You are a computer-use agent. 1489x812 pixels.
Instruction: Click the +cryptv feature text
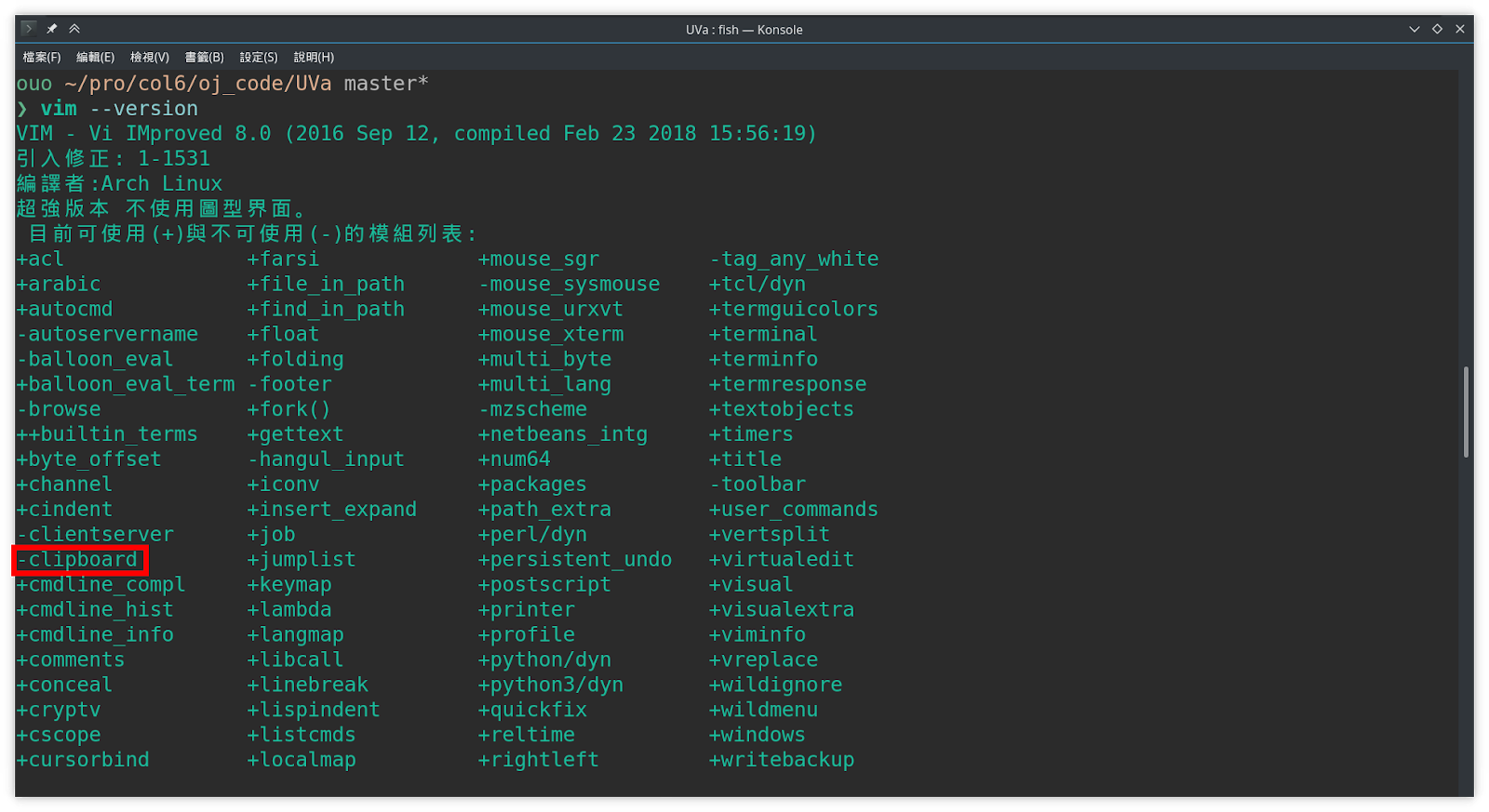point(59,711)
